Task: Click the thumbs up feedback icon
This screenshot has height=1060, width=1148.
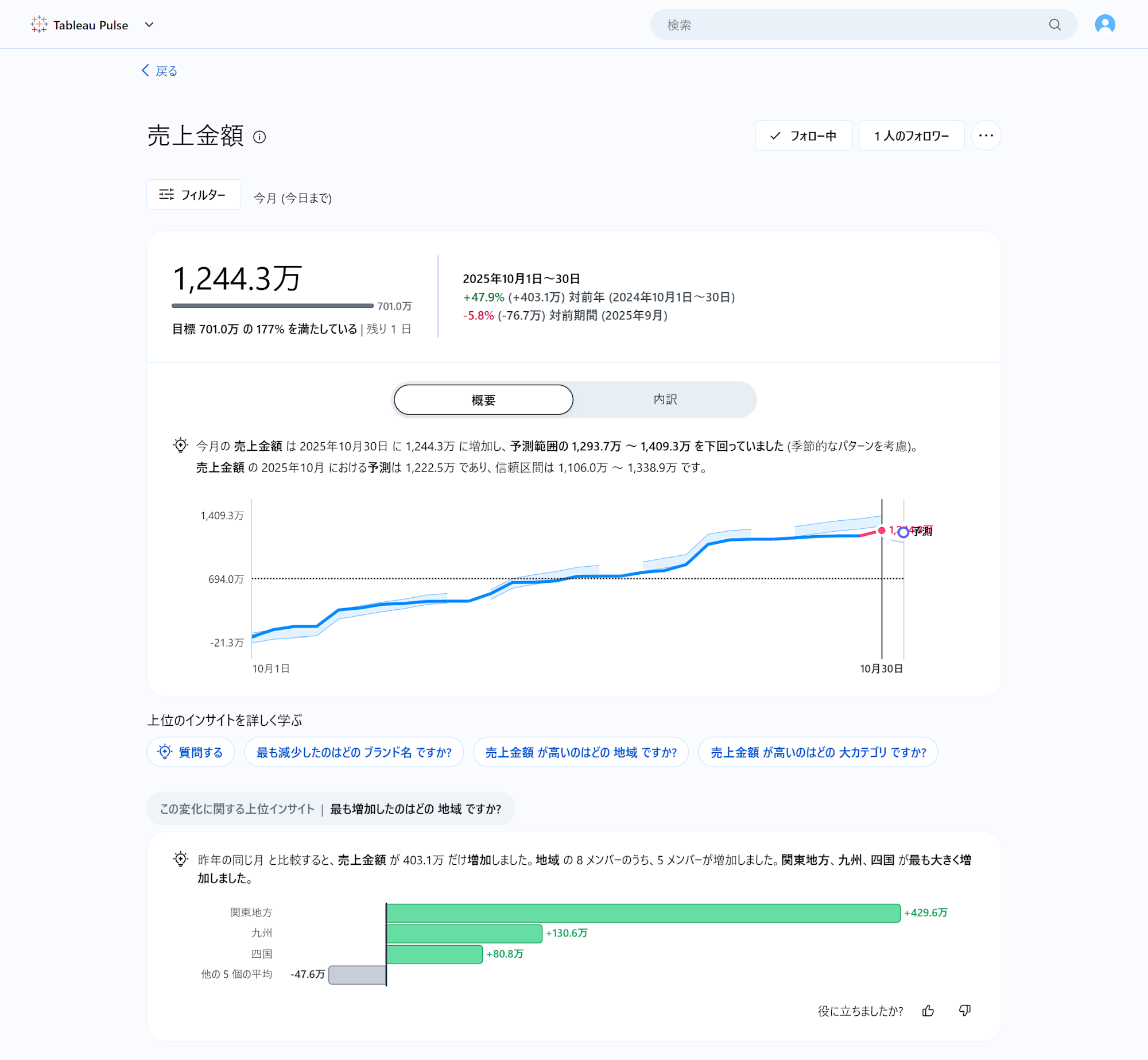Action: (928, 1011)
